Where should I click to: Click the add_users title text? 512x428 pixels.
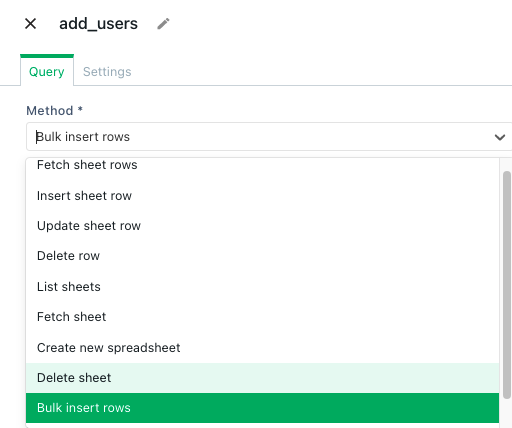click(98, 24)
